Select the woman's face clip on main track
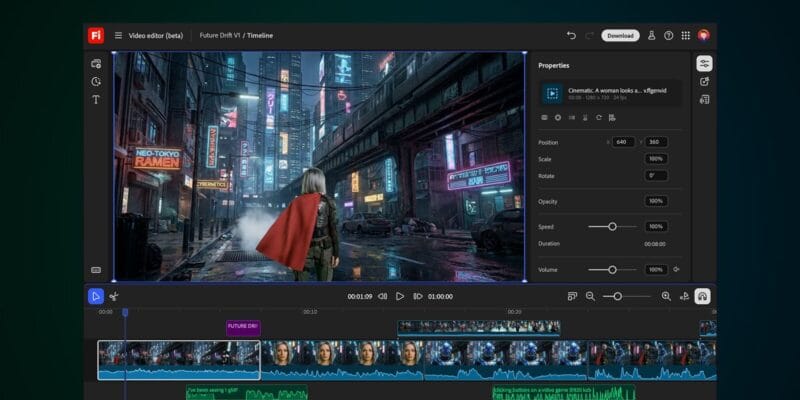Screen dimensions: 800x400 [x=342, y=360]
